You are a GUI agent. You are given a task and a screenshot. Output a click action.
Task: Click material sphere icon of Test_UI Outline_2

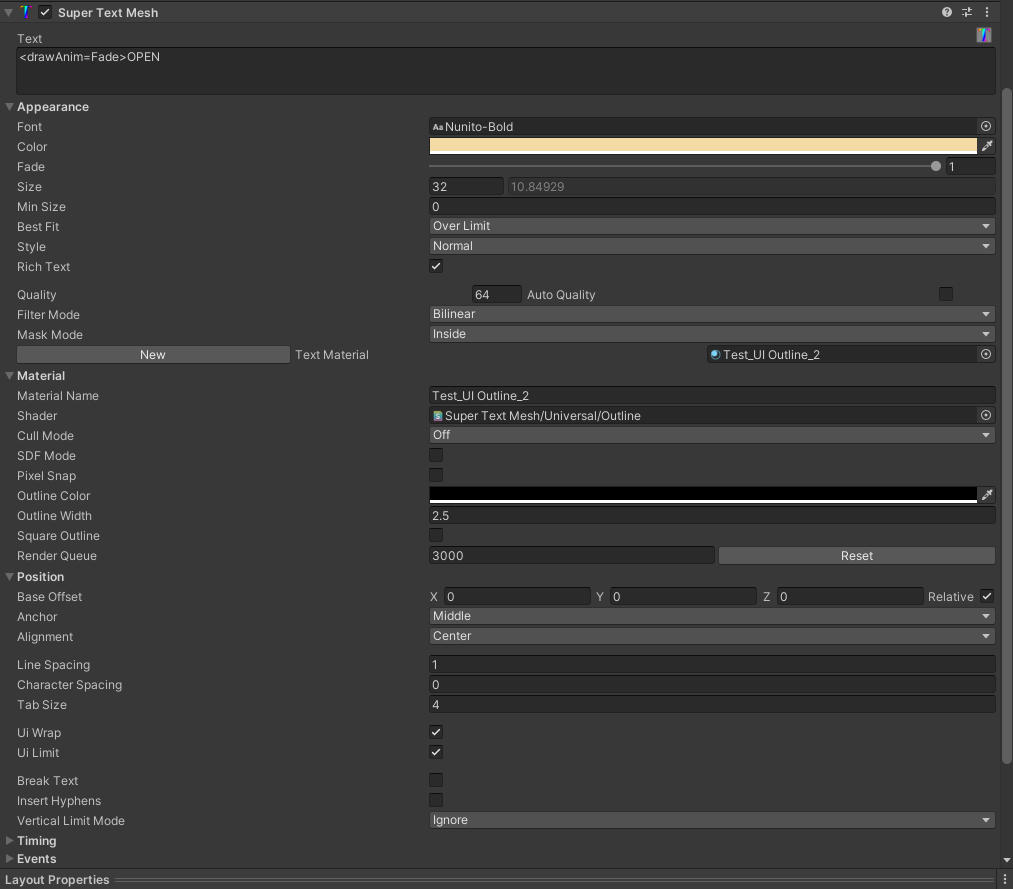[x=715, y=355]
